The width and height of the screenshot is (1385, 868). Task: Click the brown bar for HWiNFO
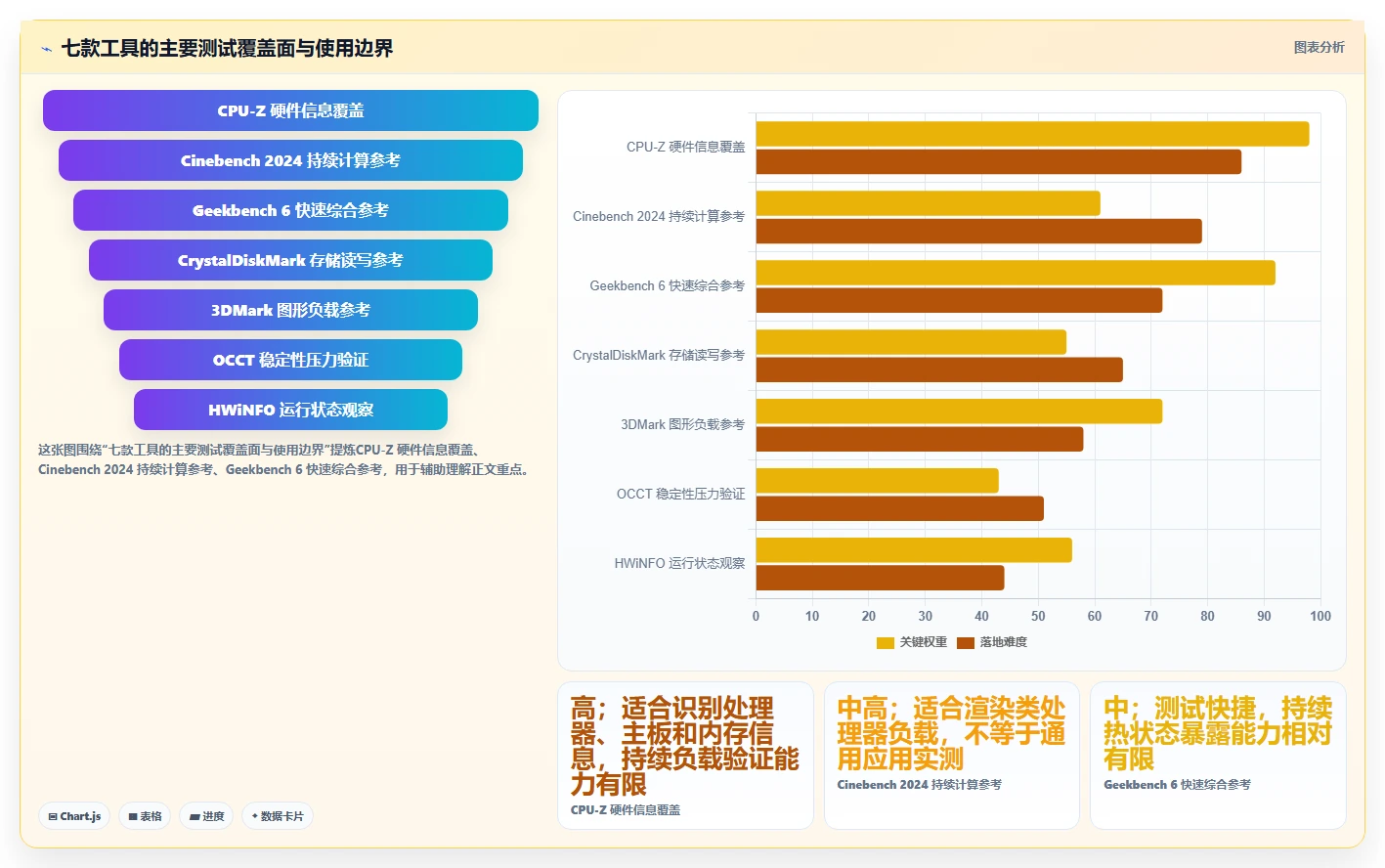881,579
